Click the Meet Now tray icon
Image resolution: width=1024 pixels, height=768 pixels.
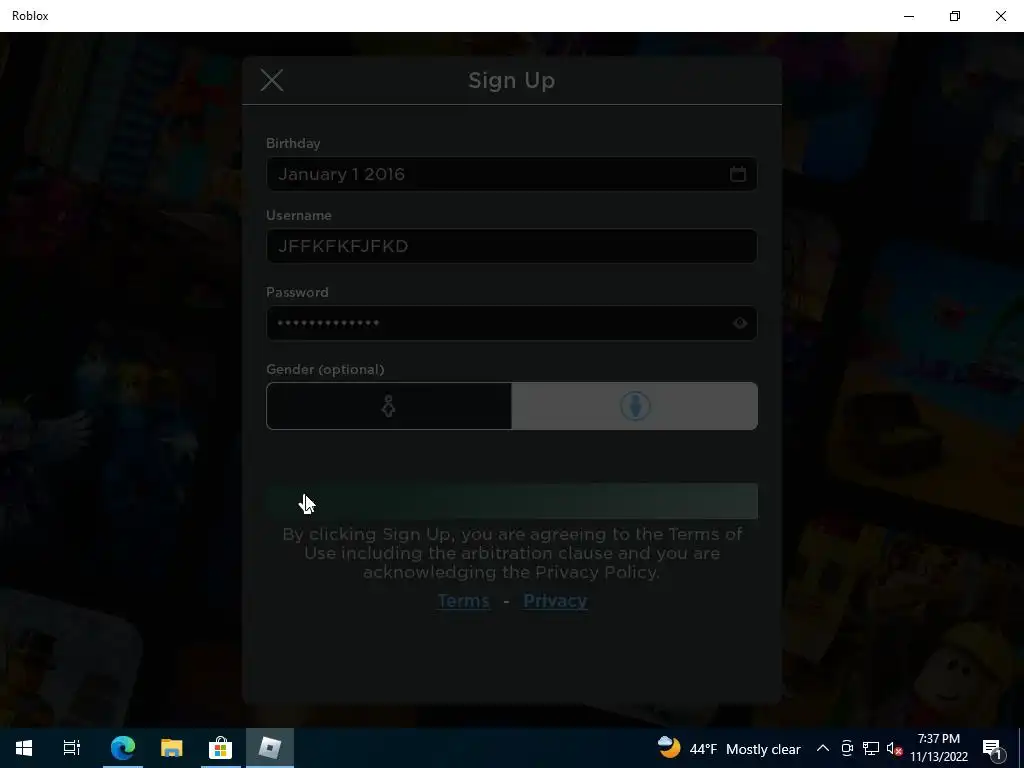tap(847, 748)
